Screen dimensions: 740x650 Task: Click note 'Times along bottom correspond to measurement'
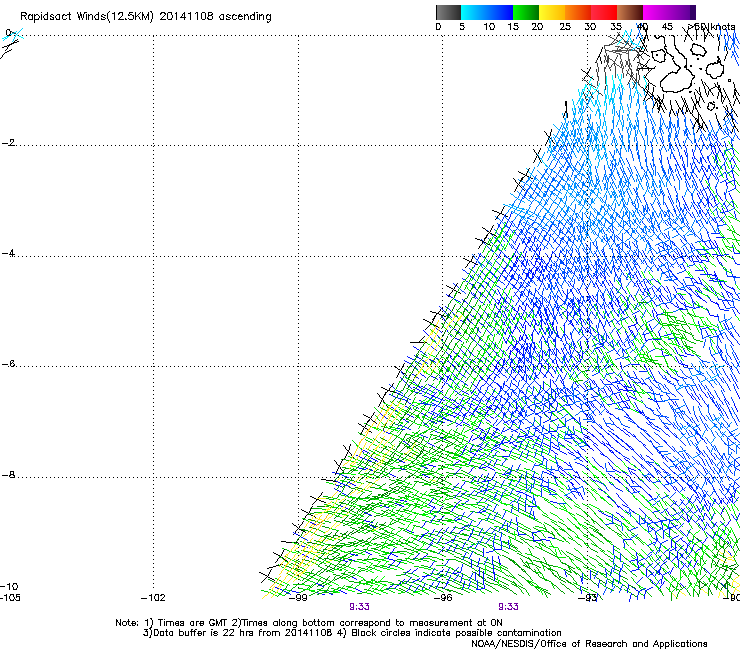(x=357, y=623)
